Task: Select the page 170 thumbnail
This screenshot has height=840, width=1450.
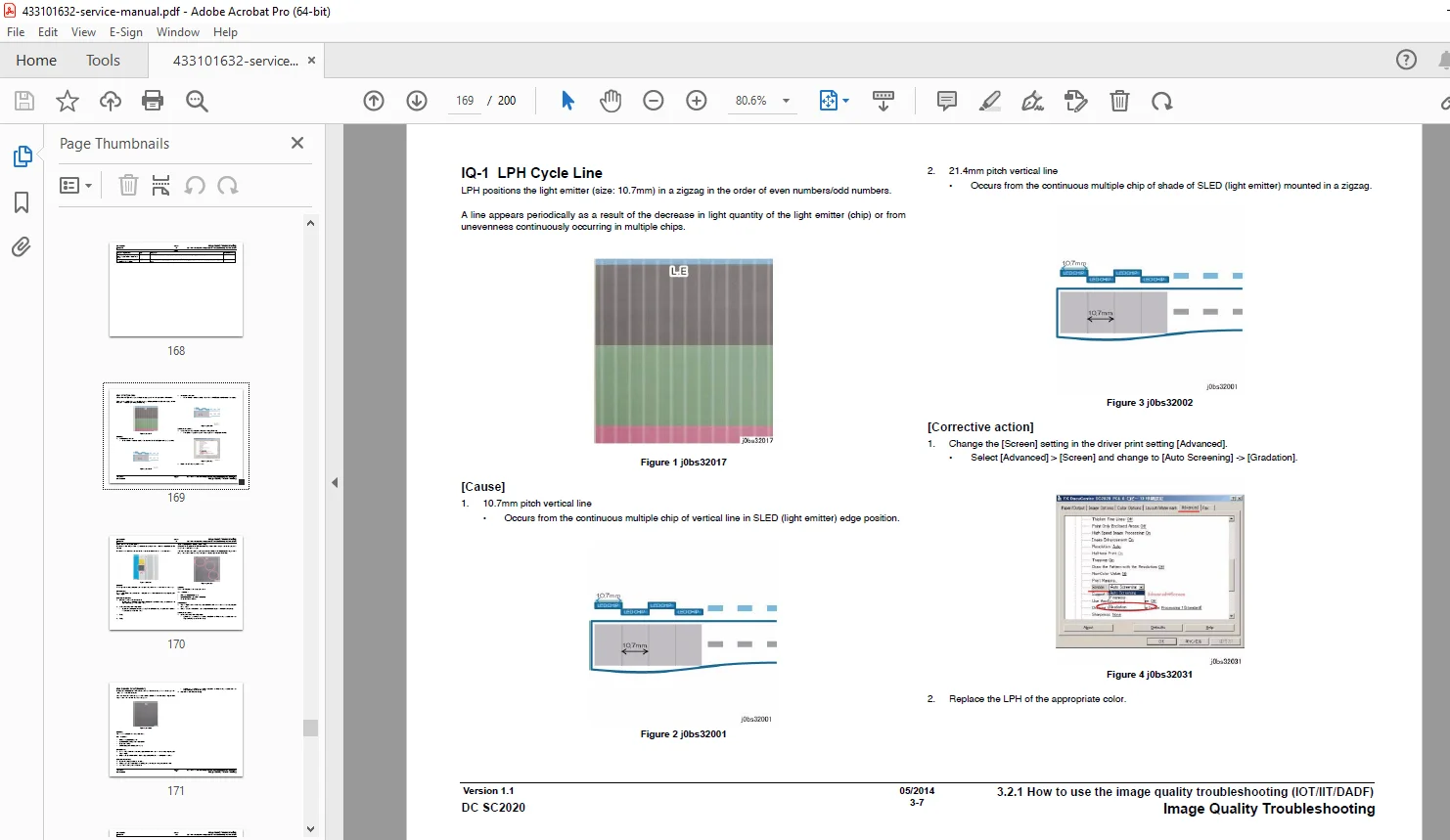Action: point(176,583)
